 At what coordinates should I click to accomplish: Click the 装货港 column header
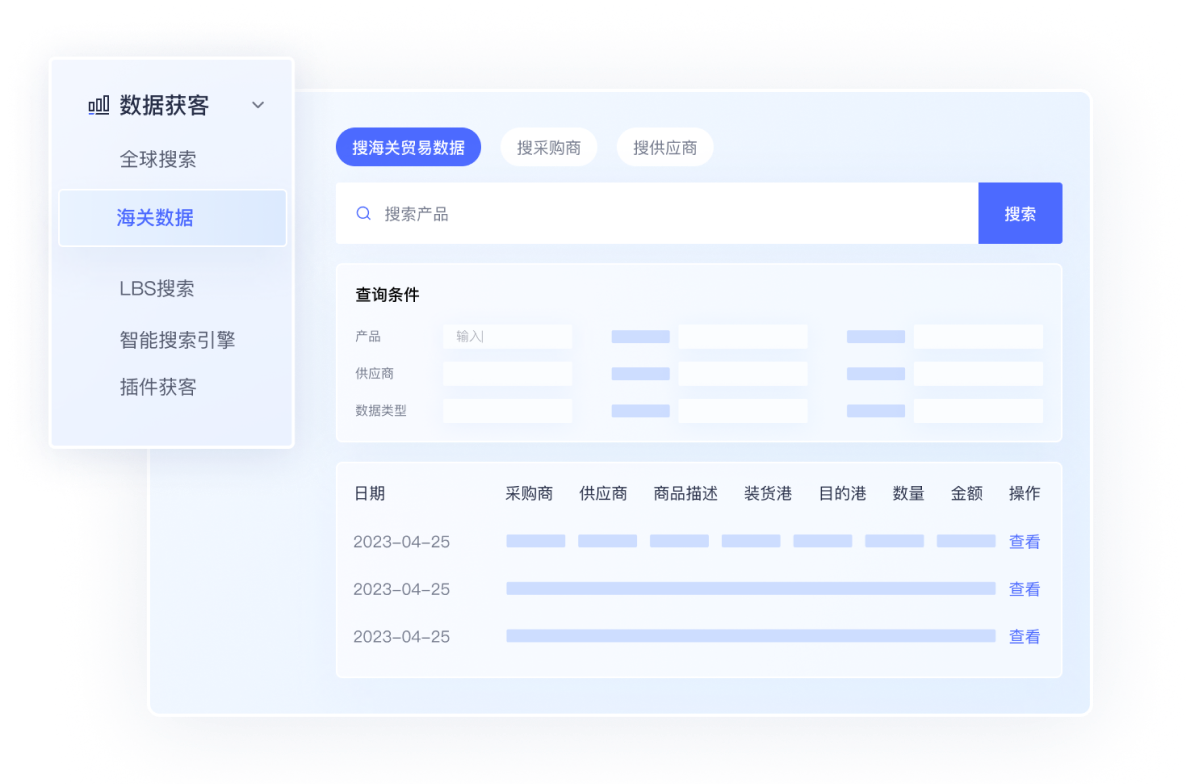(x=768, y=494)
